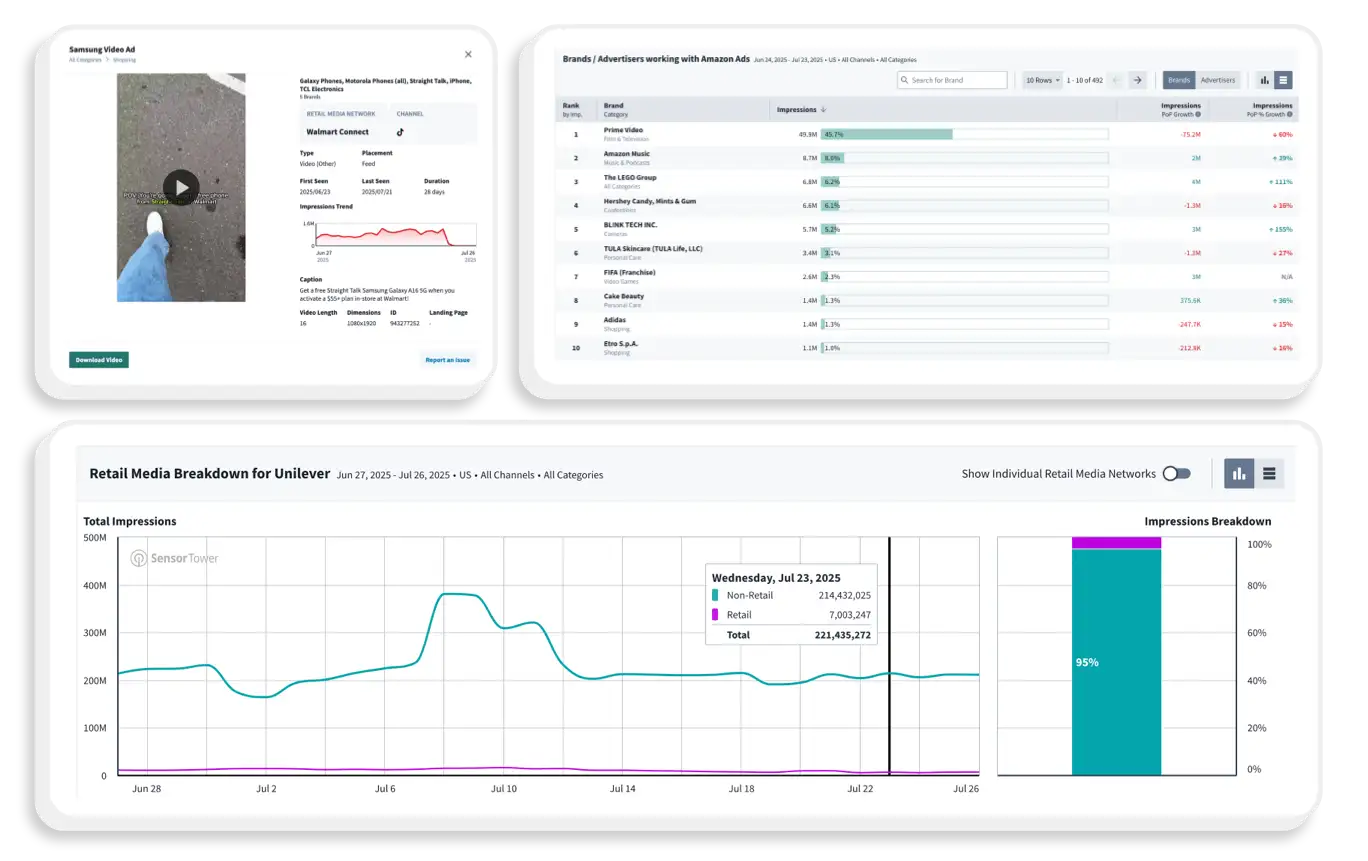Play the Samsung video ad
1368x861 pixels.
181,187
